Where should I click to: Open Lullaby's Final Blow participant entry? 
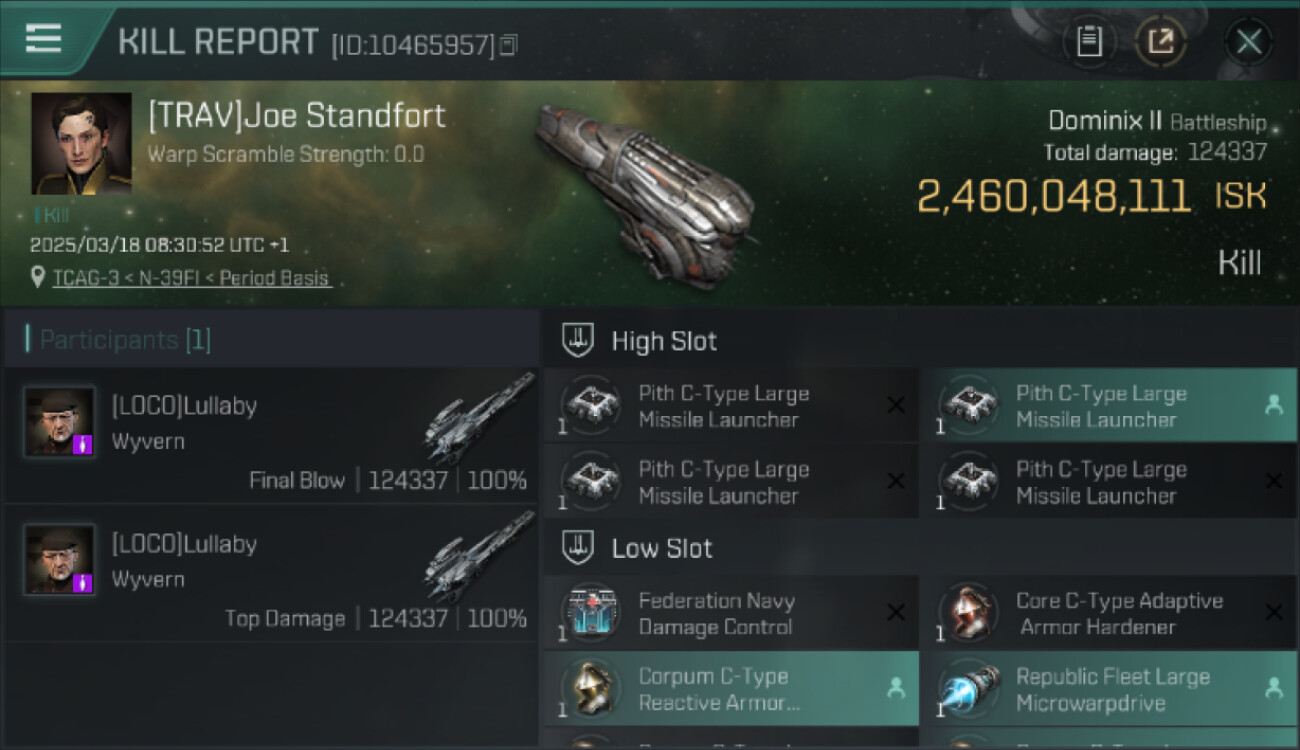click(272, 435)
